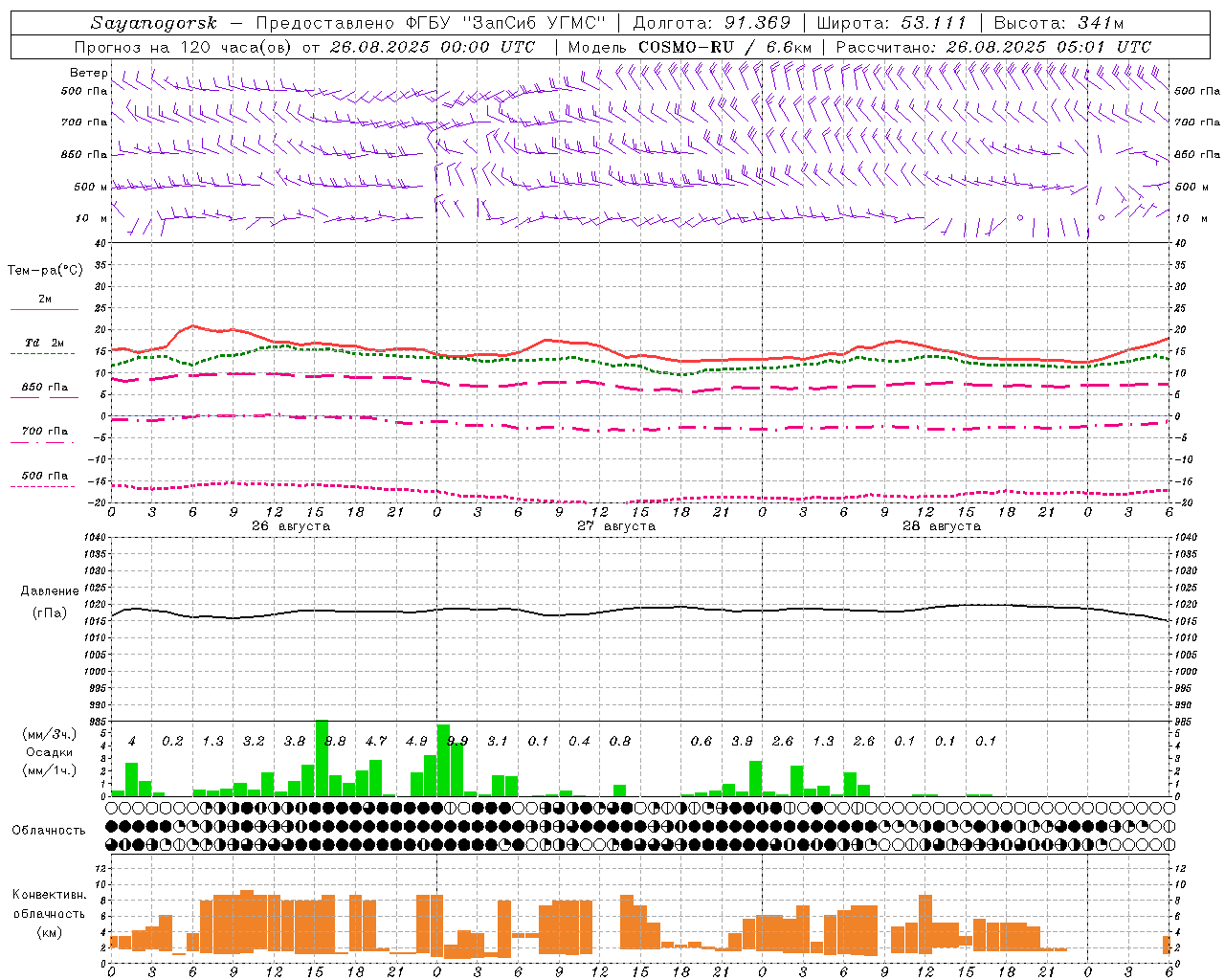This screenshot has width=1225, height=980.
Task: Click the red solid 2м legend line
Action: click(x=44, y=310)
